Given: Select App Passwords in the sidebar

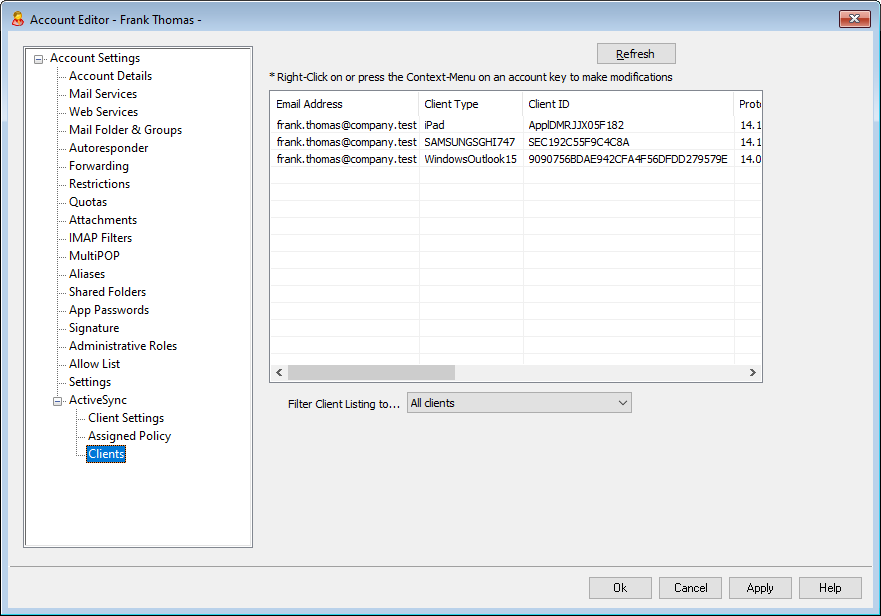Looking at the screenshot, I should 109,310.
